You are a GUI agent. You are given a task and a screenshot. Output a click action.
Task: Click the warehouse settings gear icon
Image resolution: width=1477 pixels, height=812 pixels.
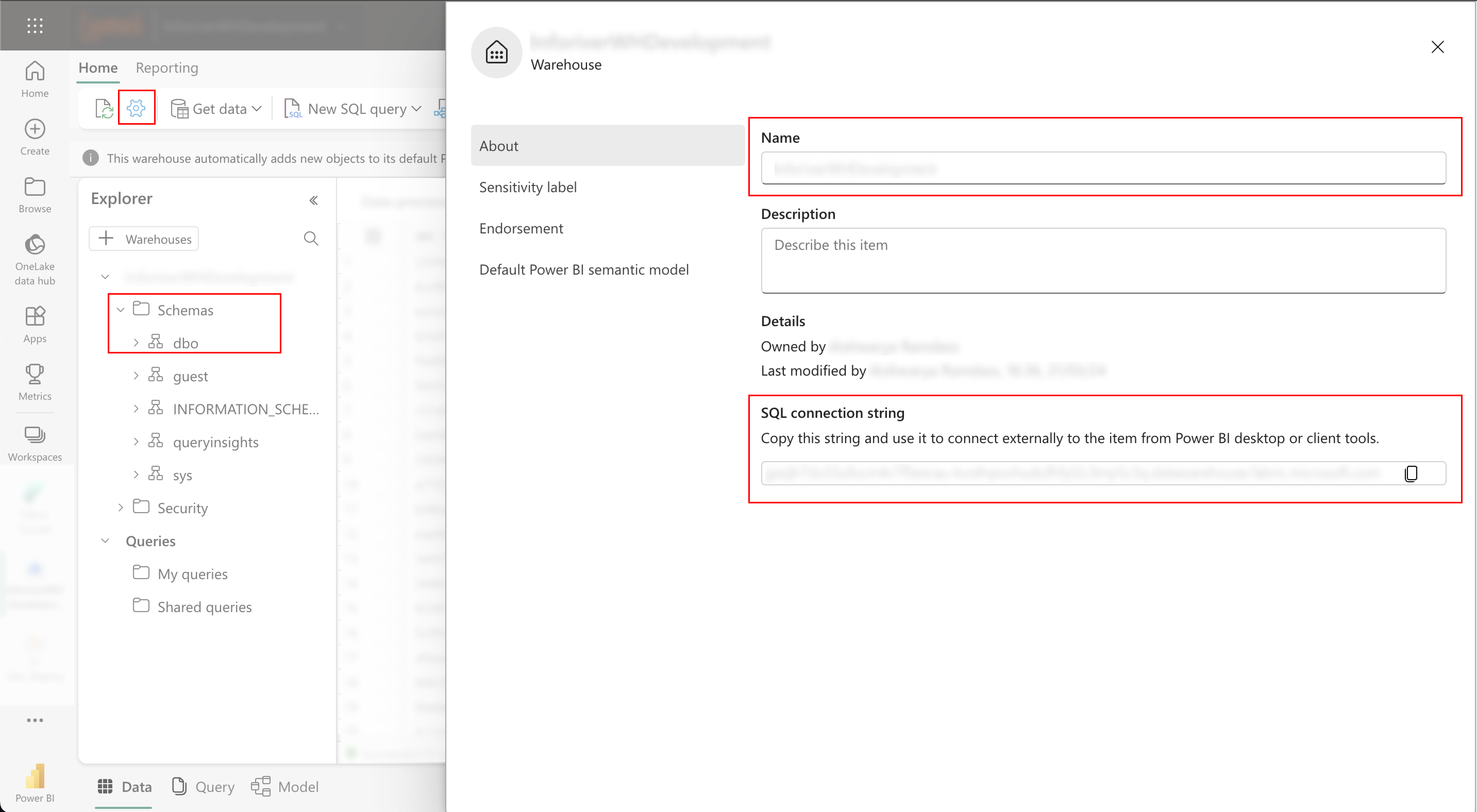coord(136,108)
